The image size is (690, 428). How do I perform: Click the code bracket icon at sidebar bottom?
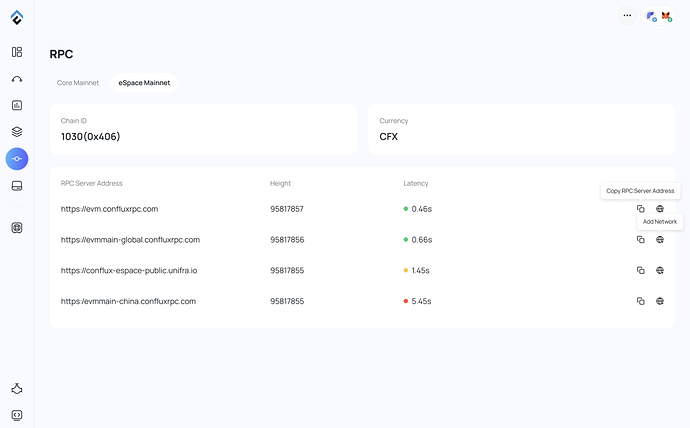pyautogui.click(x=17, y=414)
